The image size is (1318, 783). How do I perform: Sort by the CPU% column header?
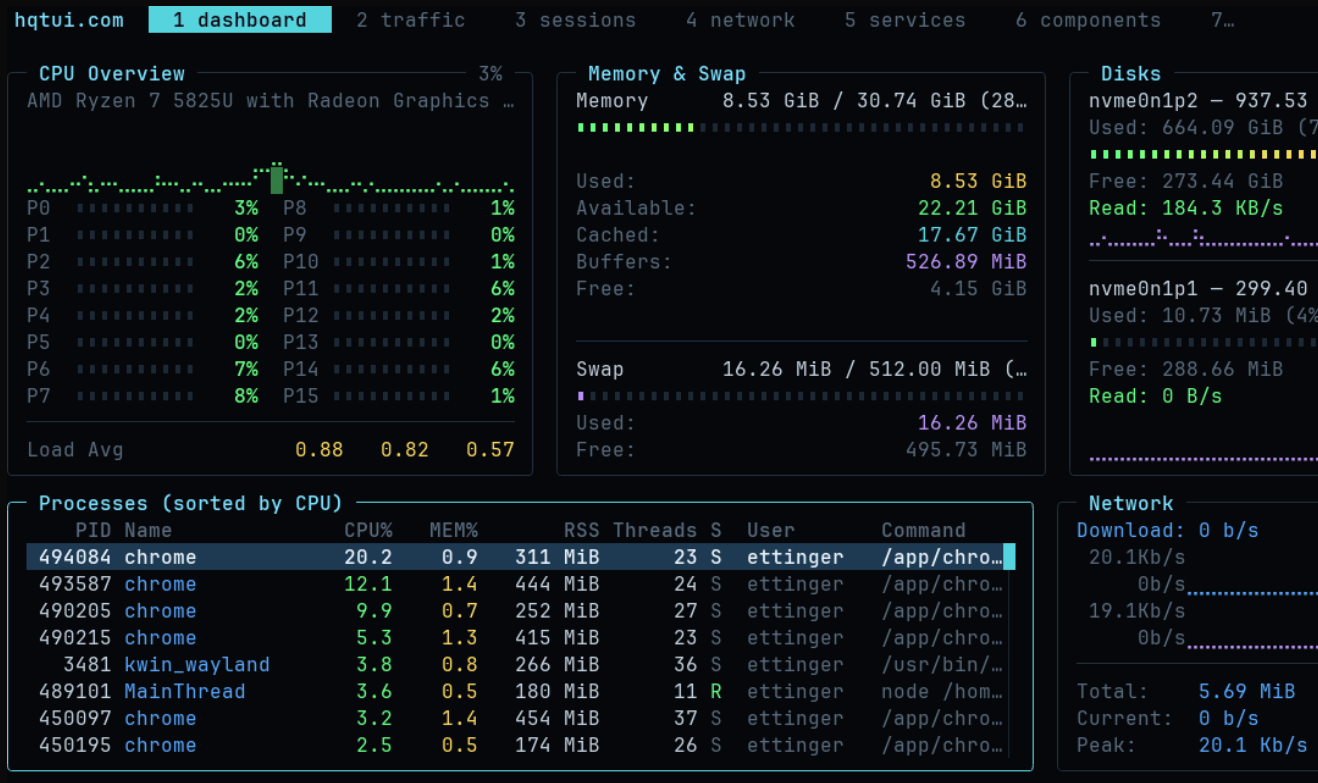[368, 530]
